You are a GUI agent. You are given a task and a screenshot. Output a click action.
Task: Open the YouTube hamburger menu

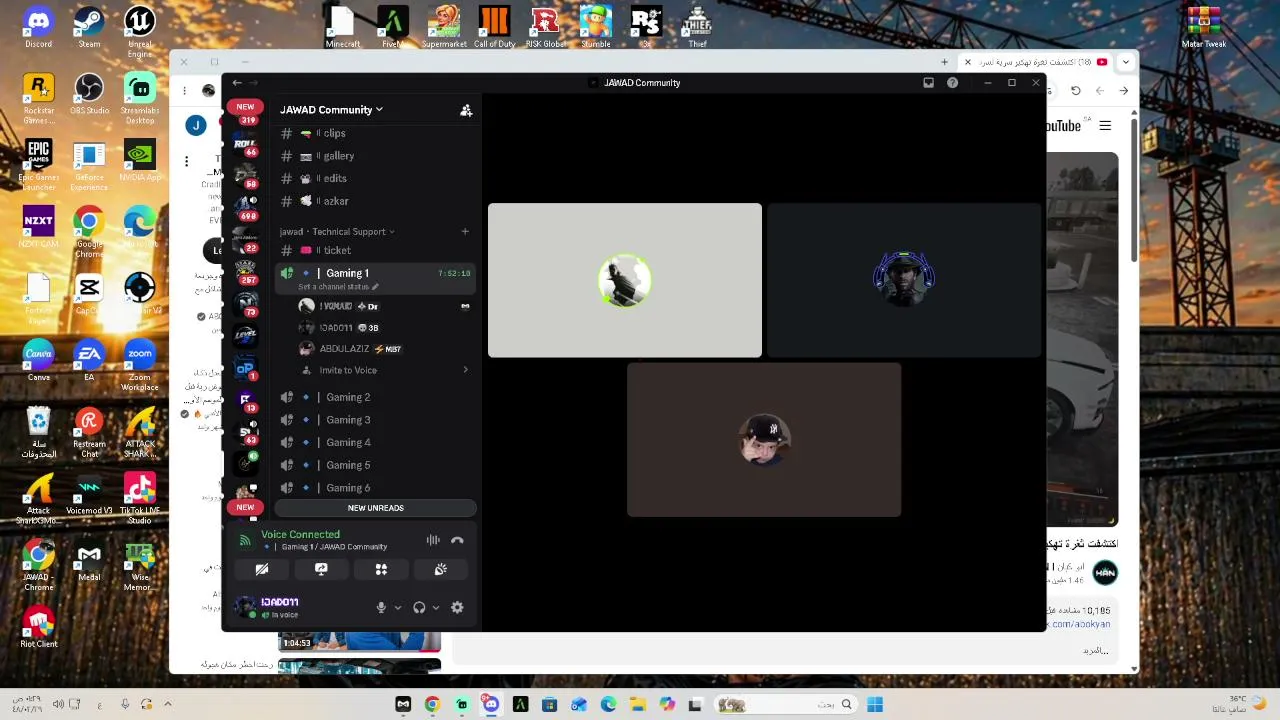coord(1105,126)
